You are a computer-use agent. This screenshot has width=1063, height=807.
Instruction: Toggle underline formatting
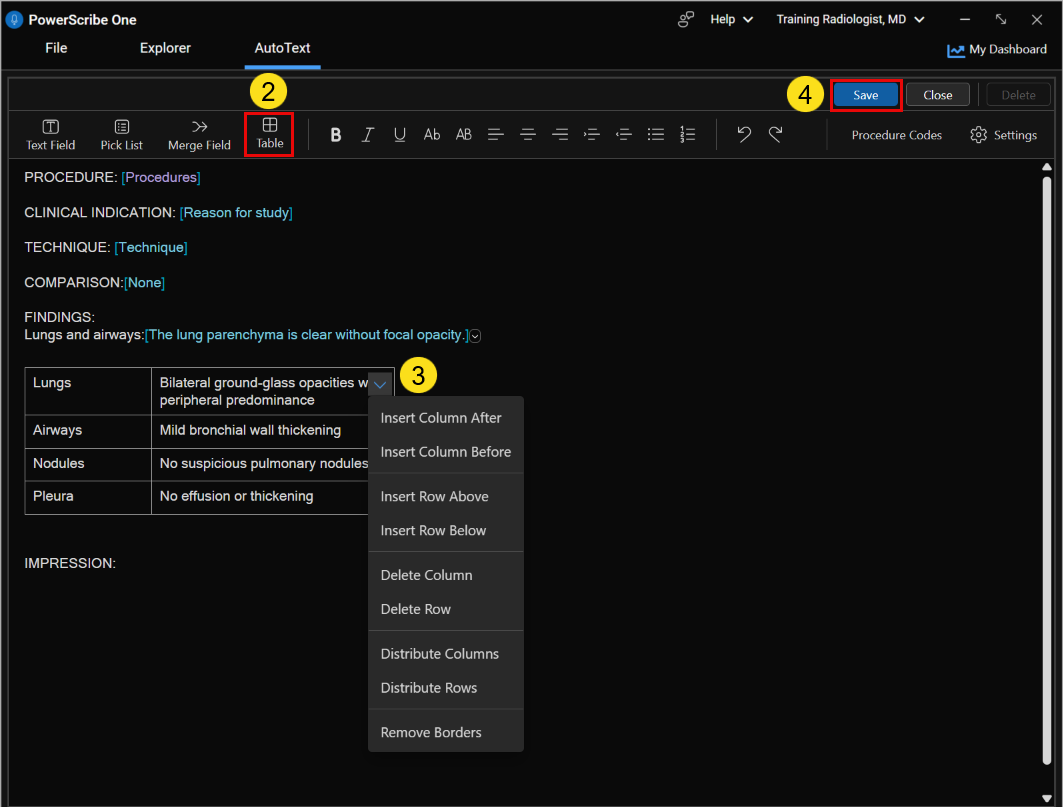pos(400,135)
